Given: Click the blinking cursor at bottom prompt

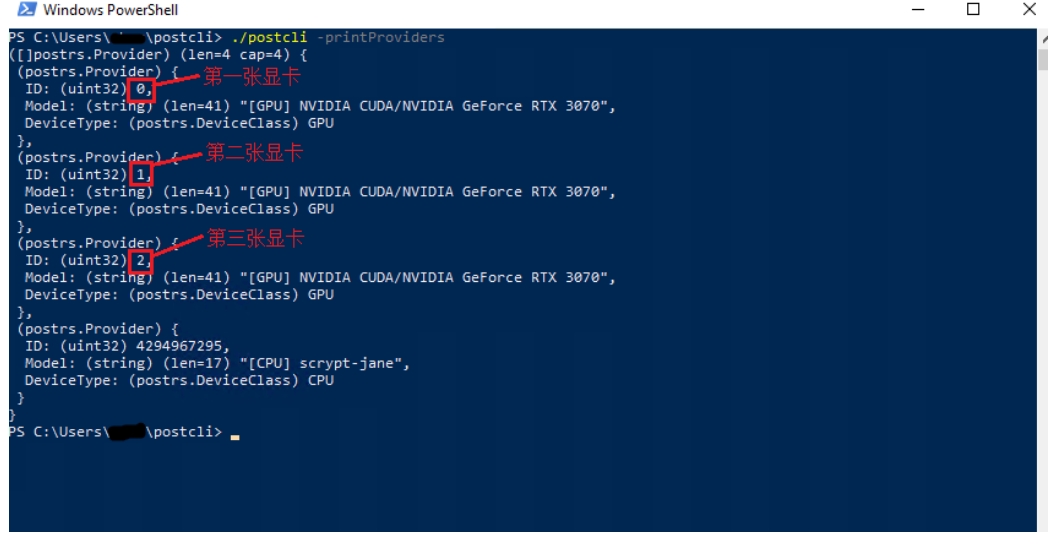Looking at the screenshot, I should click(x=235, y=437).
